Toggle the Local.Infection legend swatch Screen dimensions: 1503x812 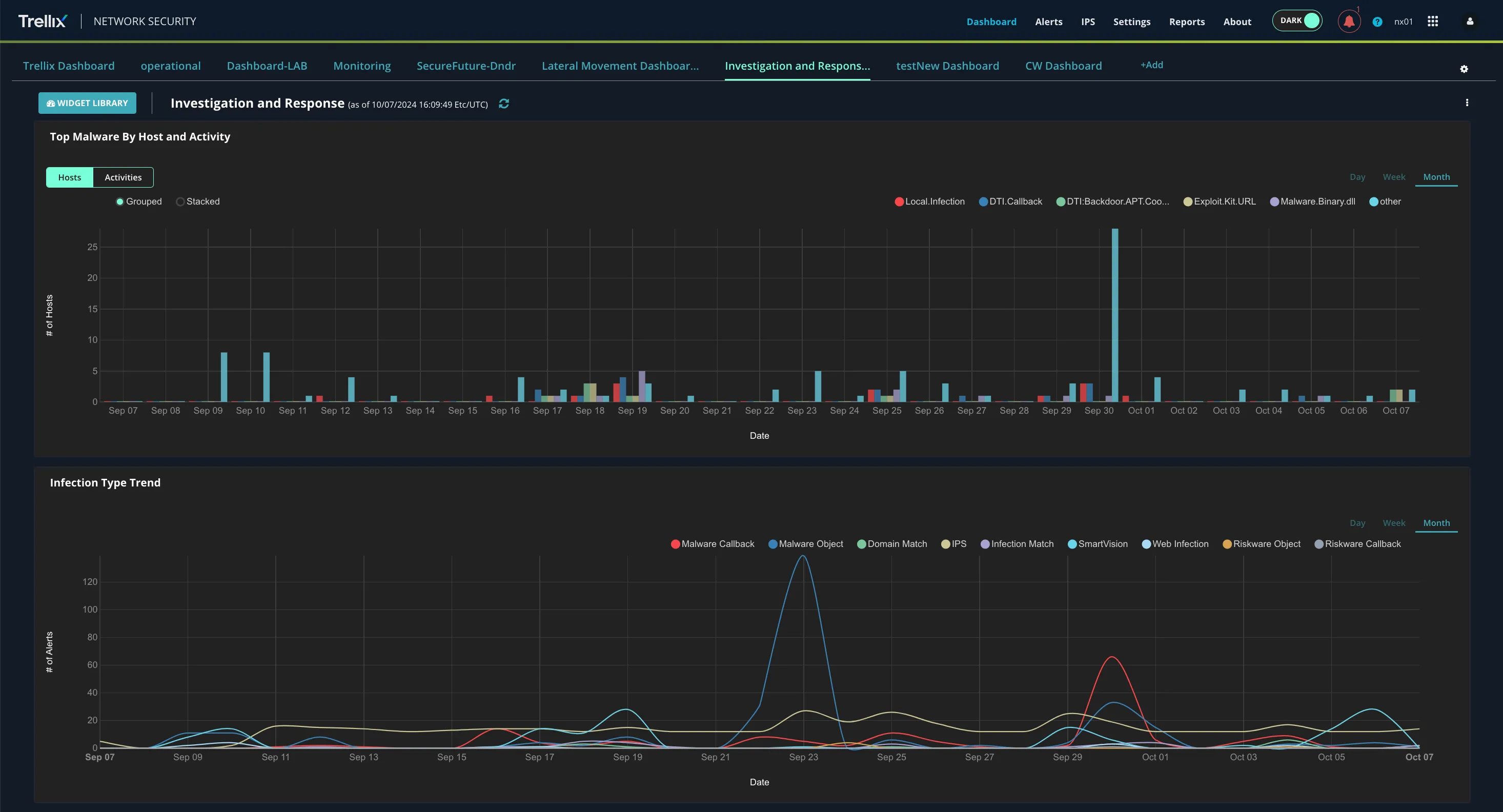tap(899, 202)
